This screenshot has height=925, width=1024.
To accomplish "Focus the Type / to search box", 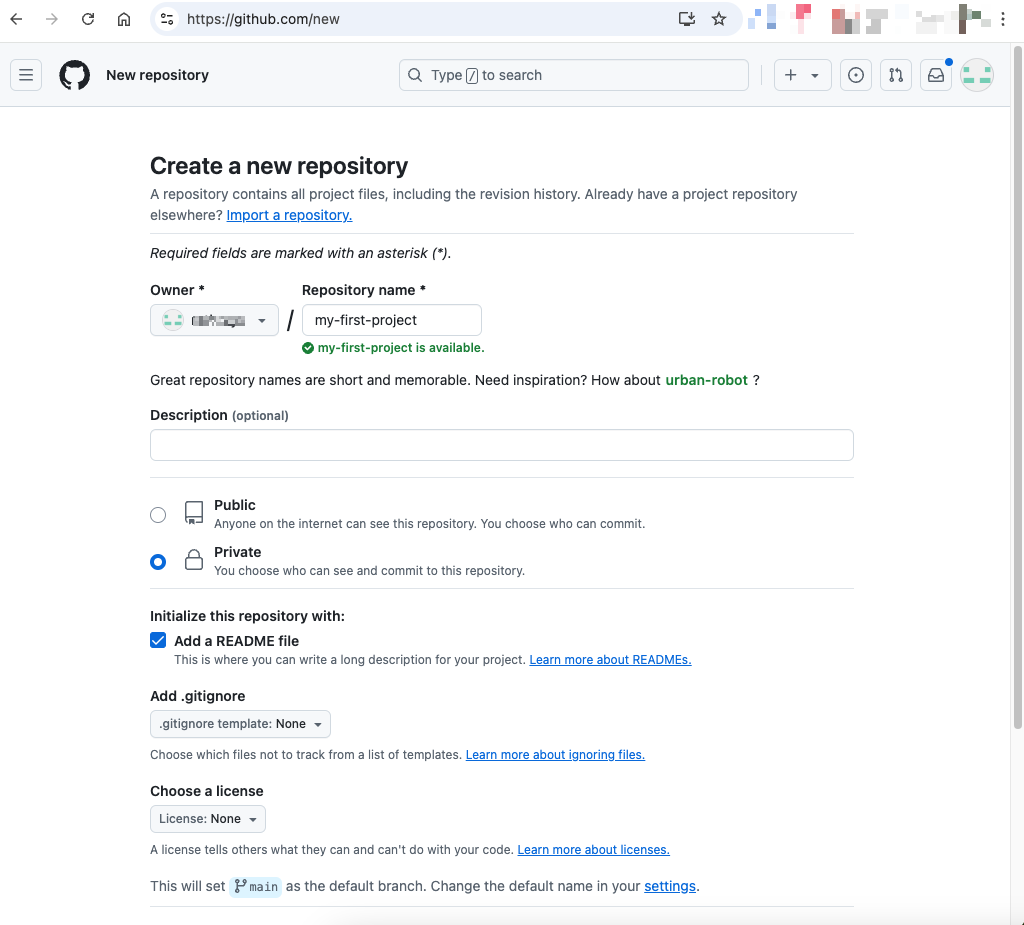I will click(x=573, y=75).
